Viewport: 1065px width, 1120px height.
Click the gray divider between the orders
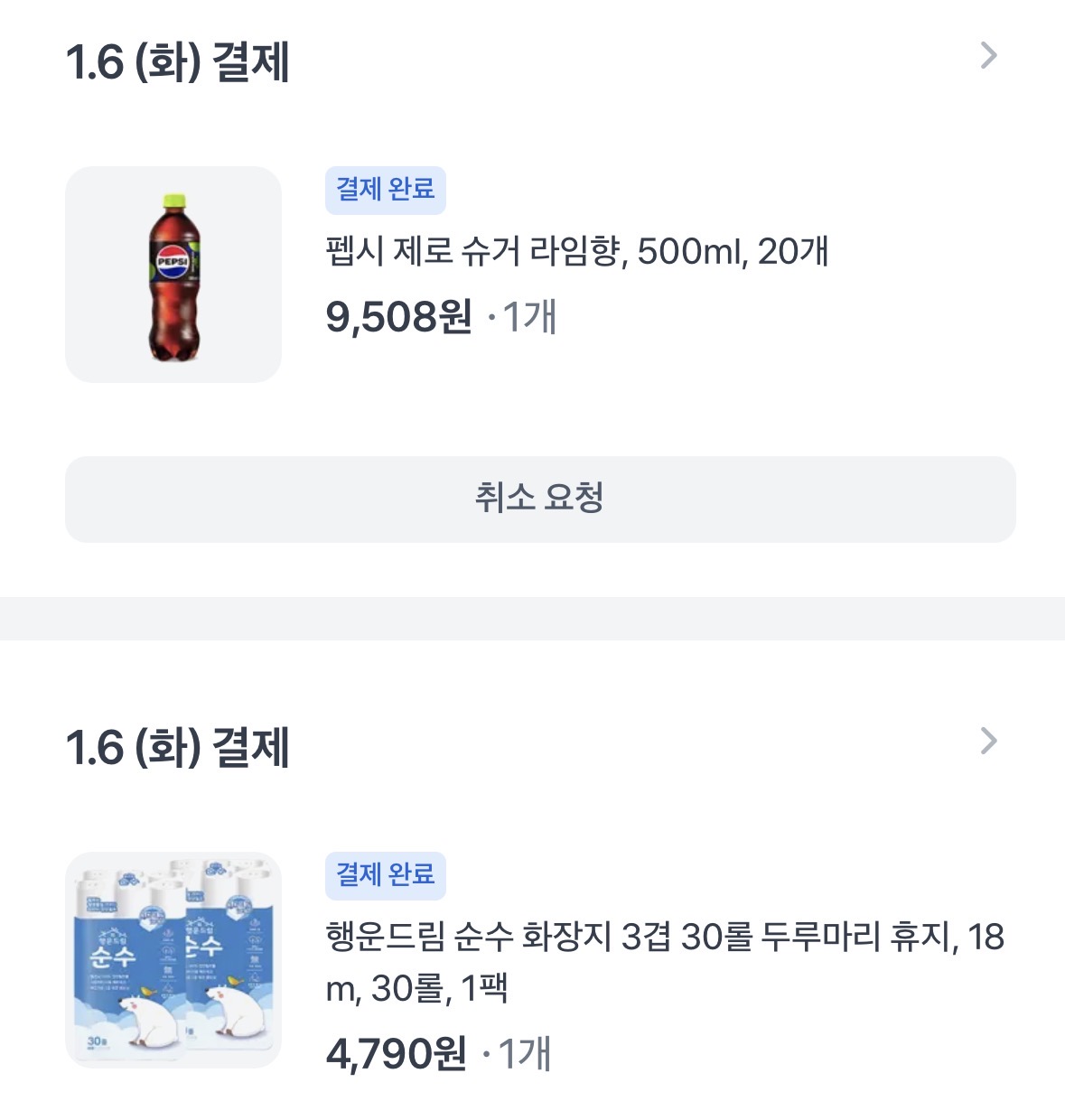point(532,619)
